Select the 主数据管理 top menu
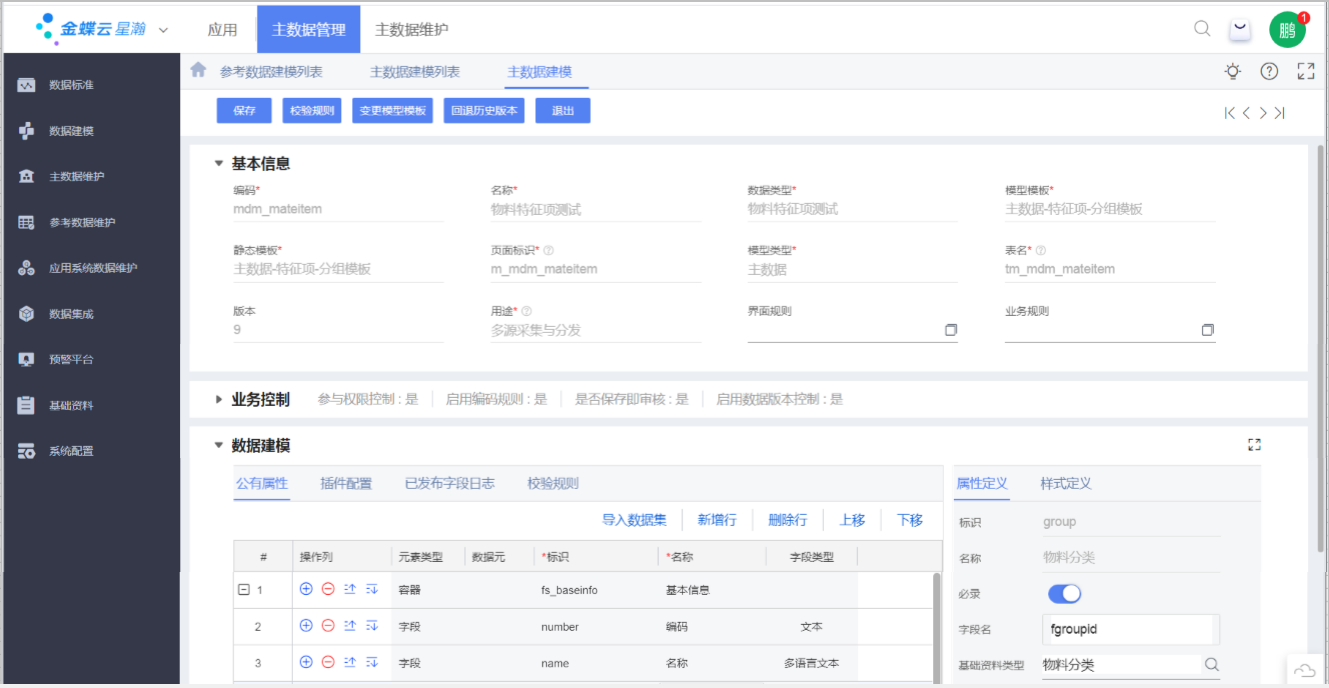Viewport: 1329px width, 688px height. 309,30
